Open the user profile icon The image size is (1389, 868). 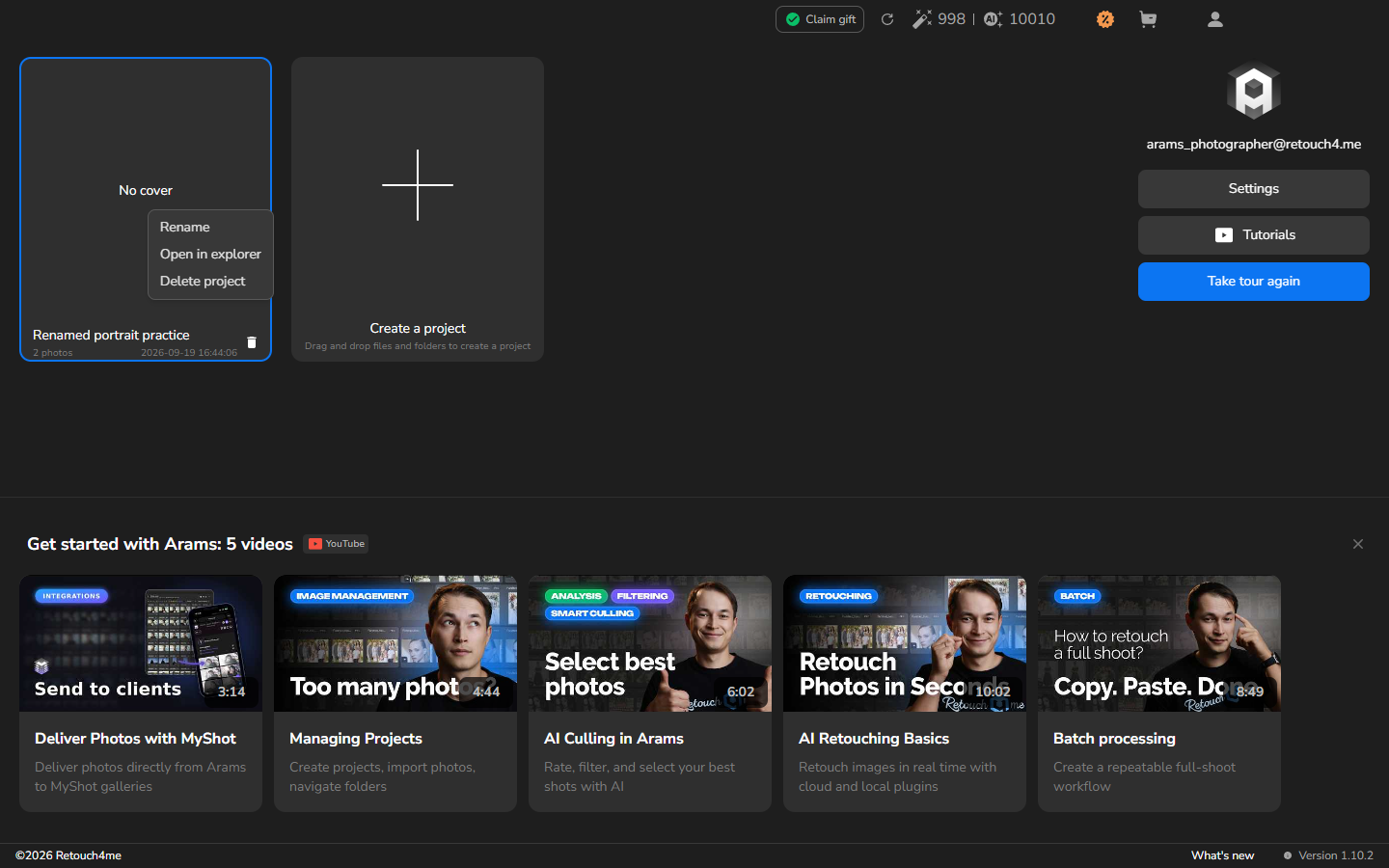pyautogui.click(x=1215, y=19)
